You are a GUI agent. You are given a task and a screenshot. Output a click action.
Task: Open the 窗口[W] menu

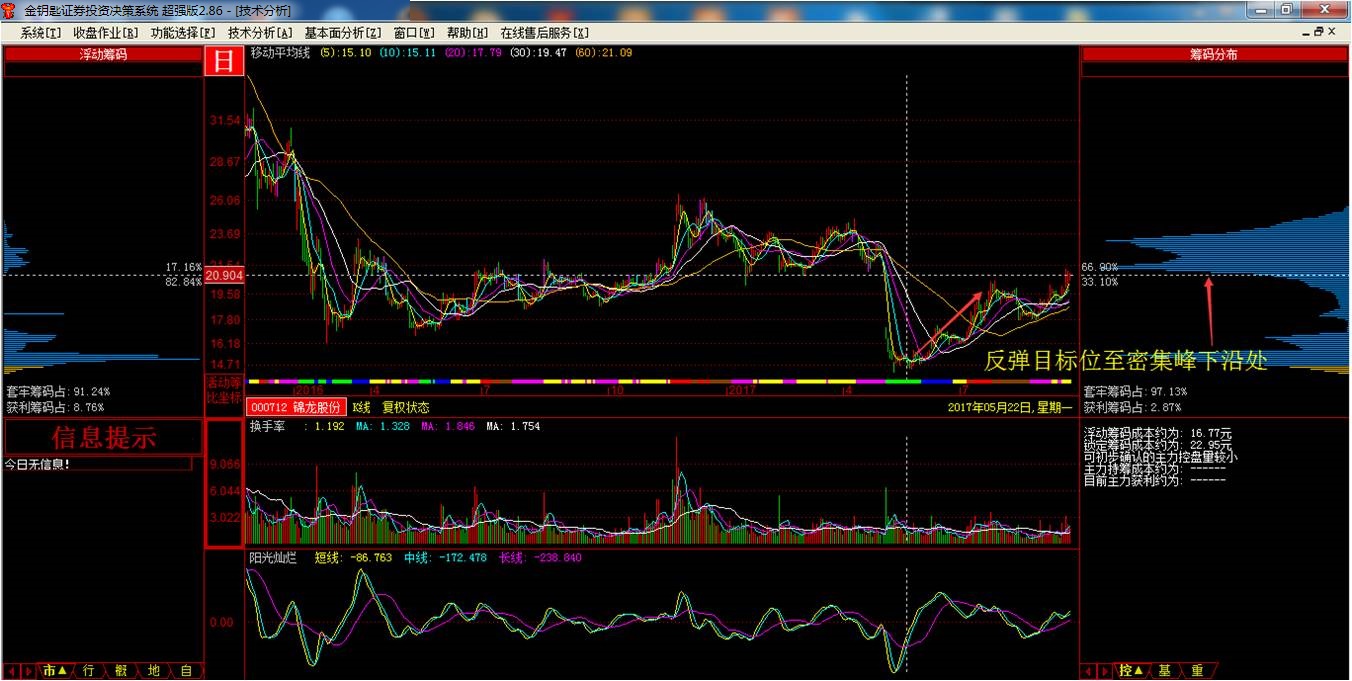pos(414,32)
